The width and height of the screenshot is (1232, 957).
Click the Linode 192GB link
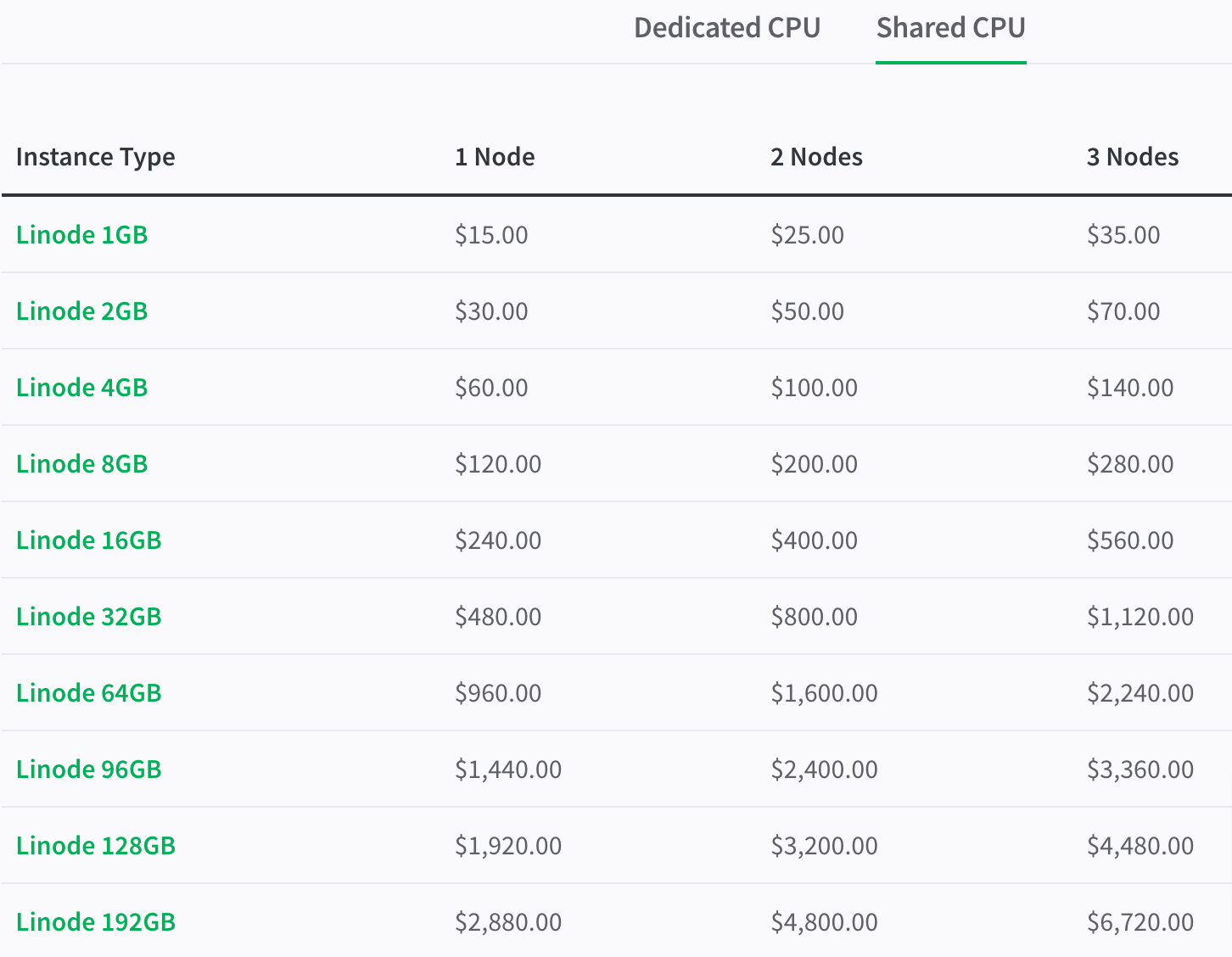95,922
